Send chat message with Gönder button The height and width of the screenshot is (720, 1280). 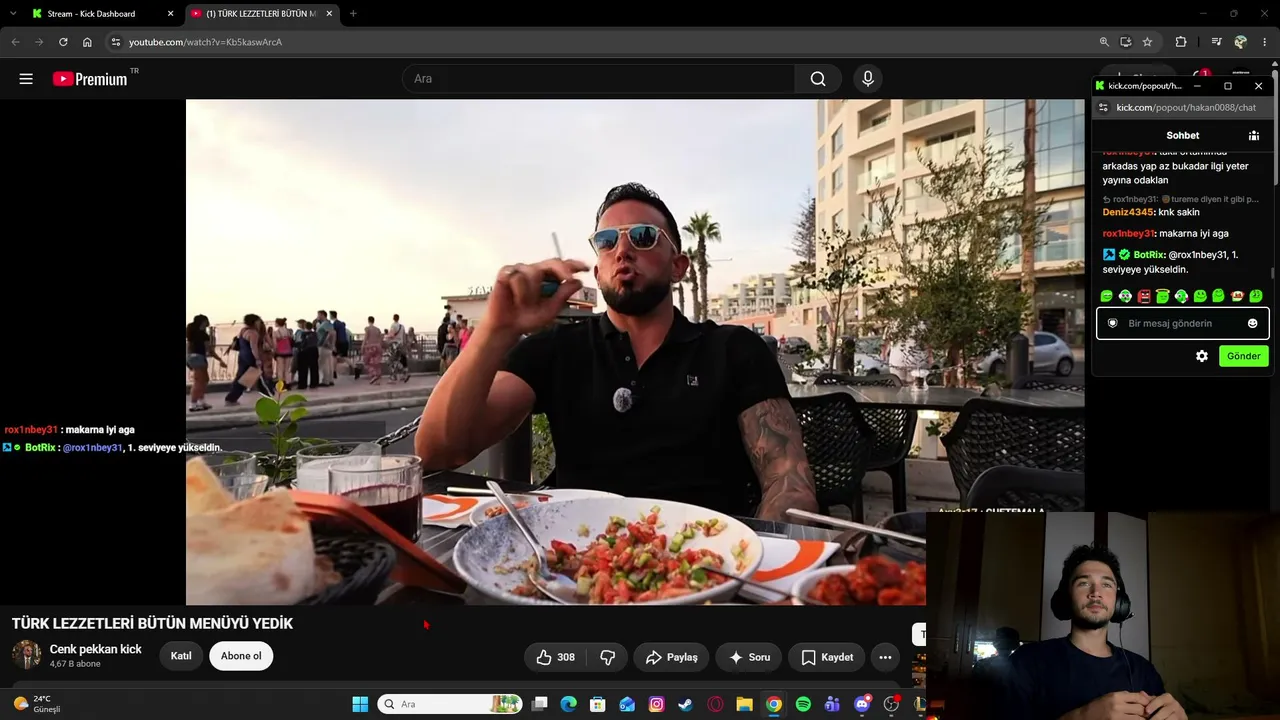1244,356
